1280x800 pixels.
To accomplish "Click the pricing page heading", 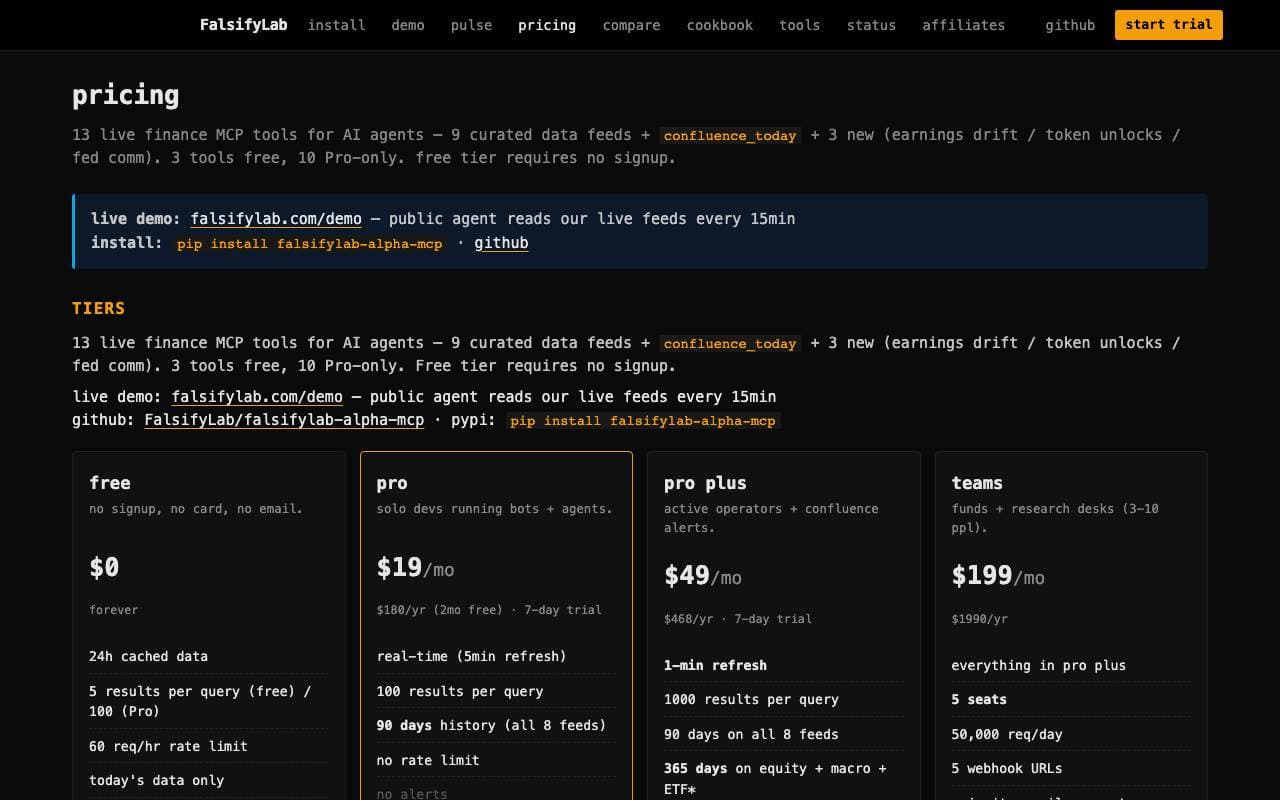I will [x=126, y=95].
